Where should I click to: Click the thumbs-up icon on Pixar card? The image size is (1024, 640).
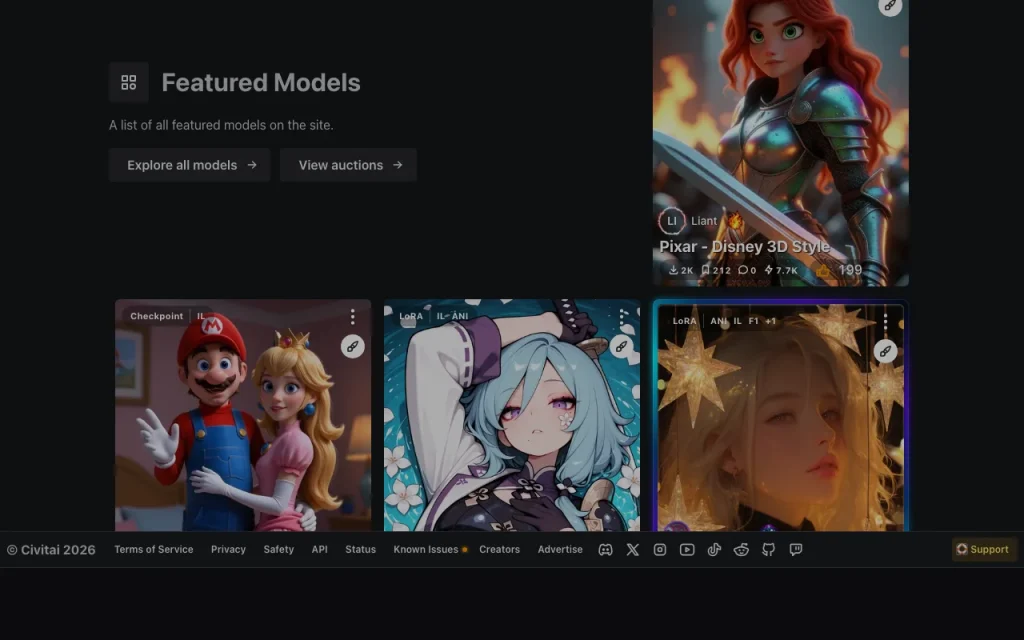[822, 270]
